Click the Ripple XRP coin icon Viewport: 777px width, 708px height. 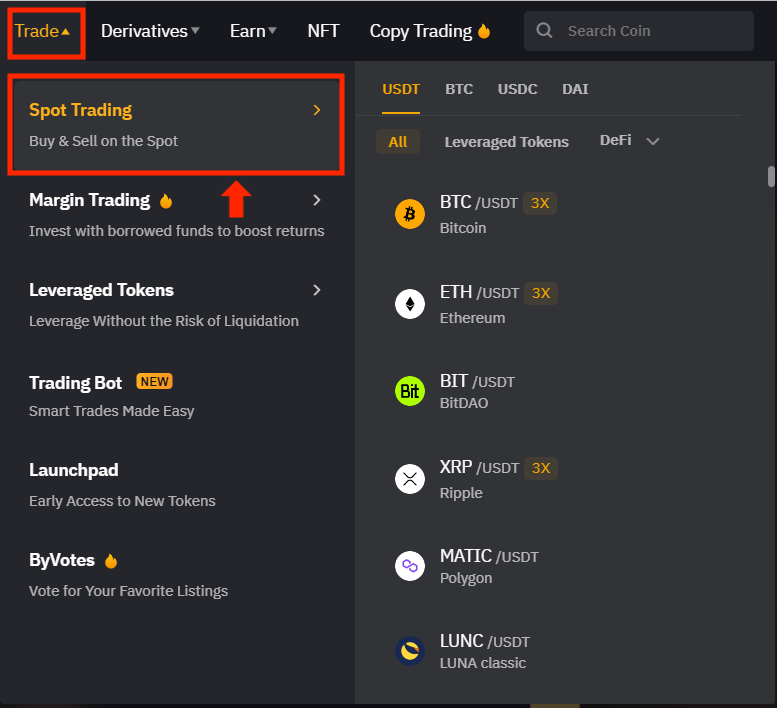click(x=410, y=479)
